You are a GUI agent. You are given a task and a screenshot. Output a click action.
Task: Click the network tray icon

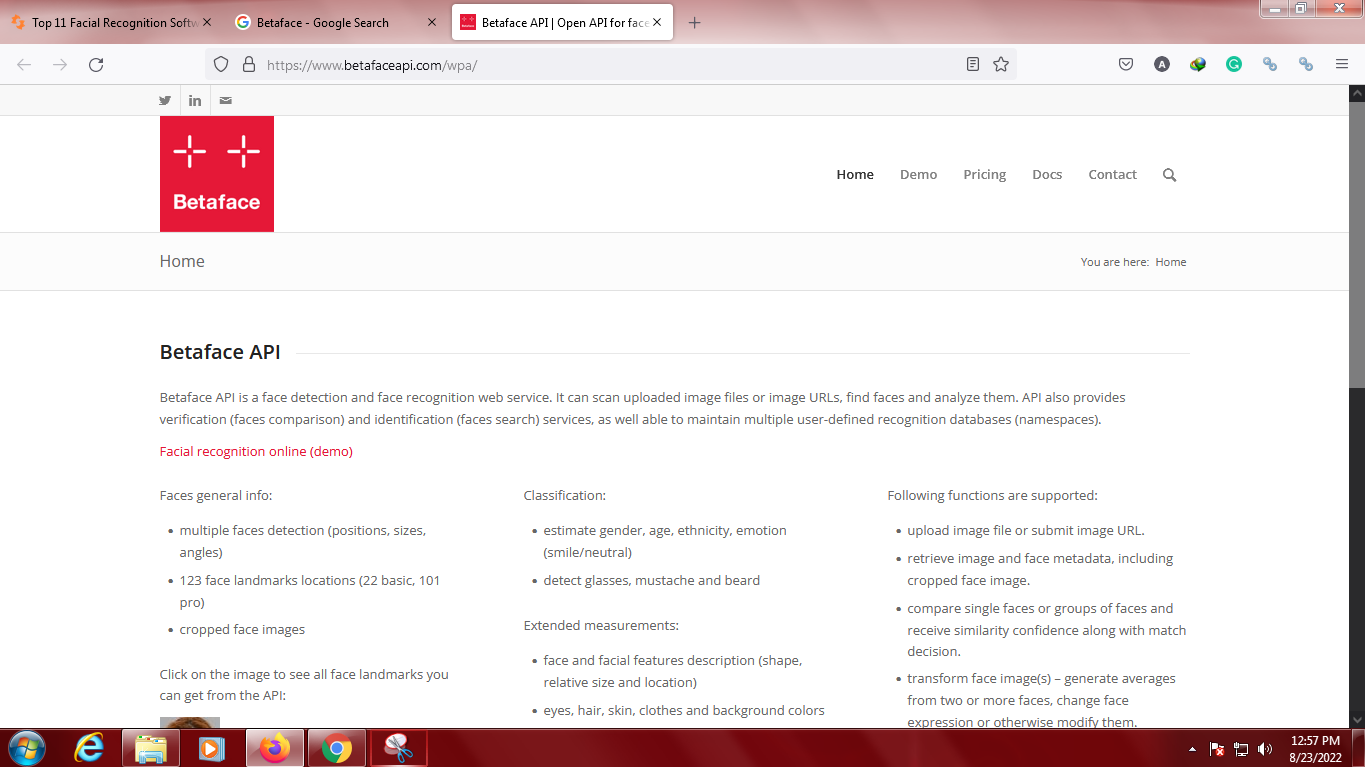click(x=1241, y=749)
